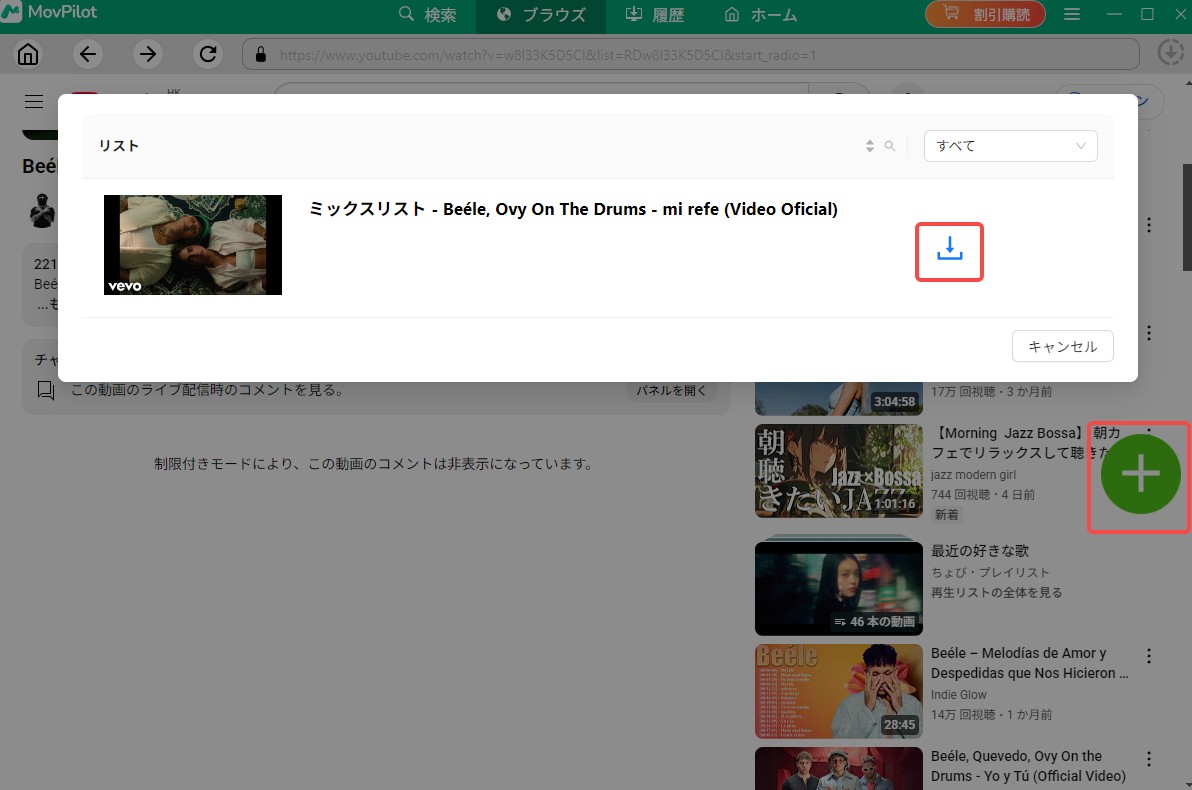The width and height of the screenshot is (1192, 790).
Task: Switch to the 検索 tab
Action: pos(428,15)
